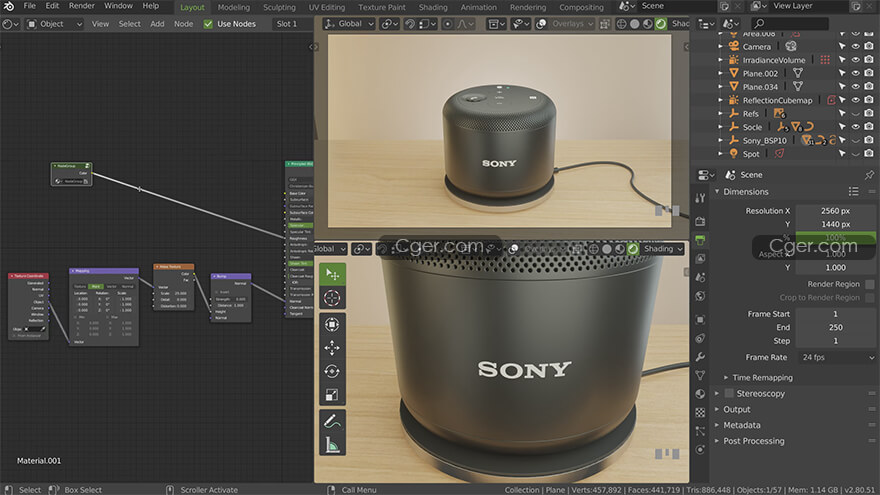Open the Modifiers wrench properties tab
Viewport: 880px width, 495px height.
tap(700, 357)
